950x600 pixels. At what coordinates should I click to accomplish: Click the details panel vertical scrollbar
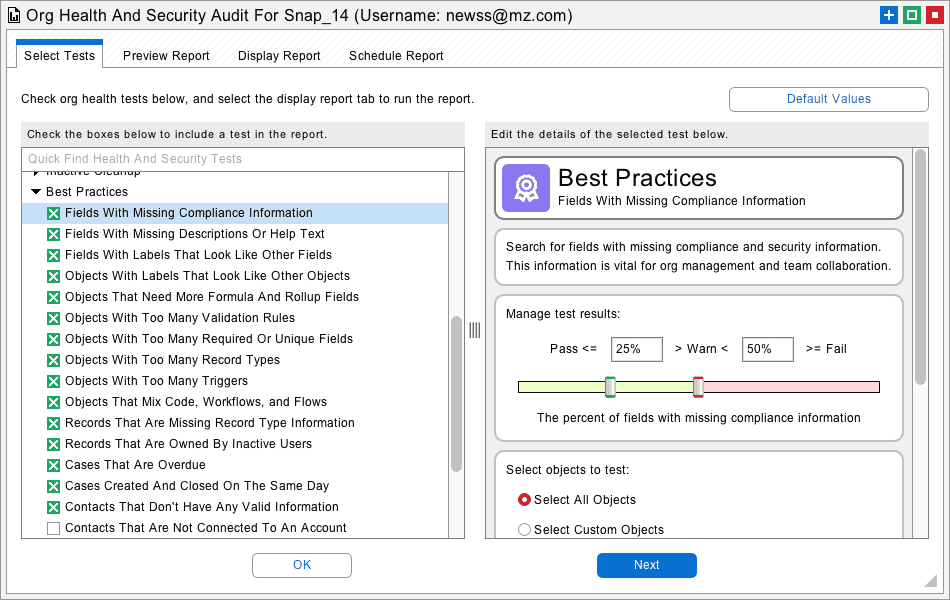920,267
